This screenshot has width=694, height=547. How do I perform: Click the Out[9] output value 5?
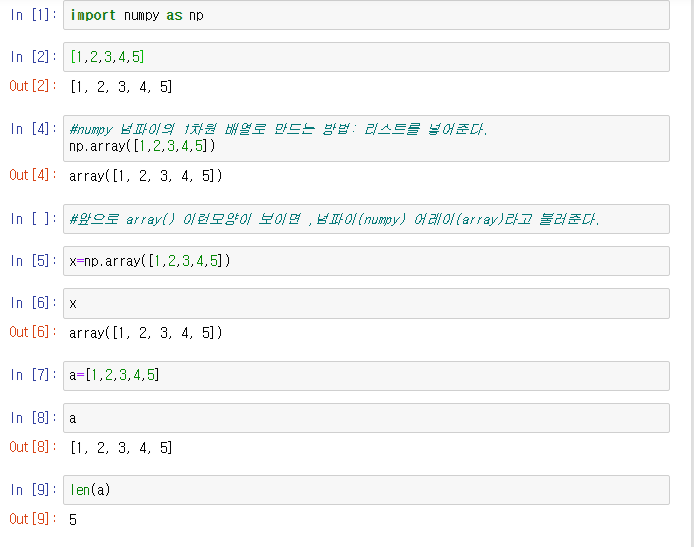click(x=73, y=520)
